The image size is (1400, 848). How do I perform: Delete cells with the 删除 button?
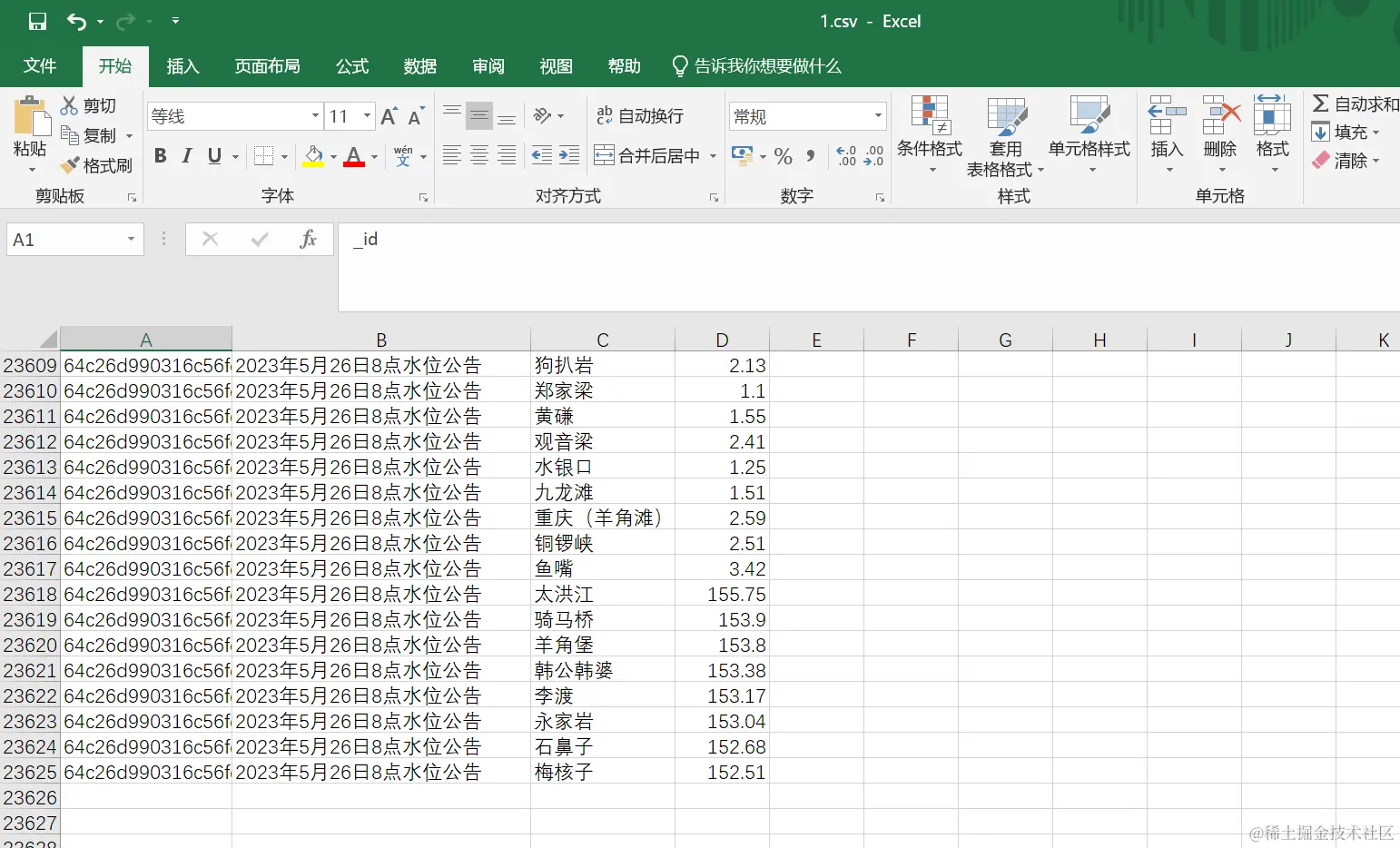1220,134
